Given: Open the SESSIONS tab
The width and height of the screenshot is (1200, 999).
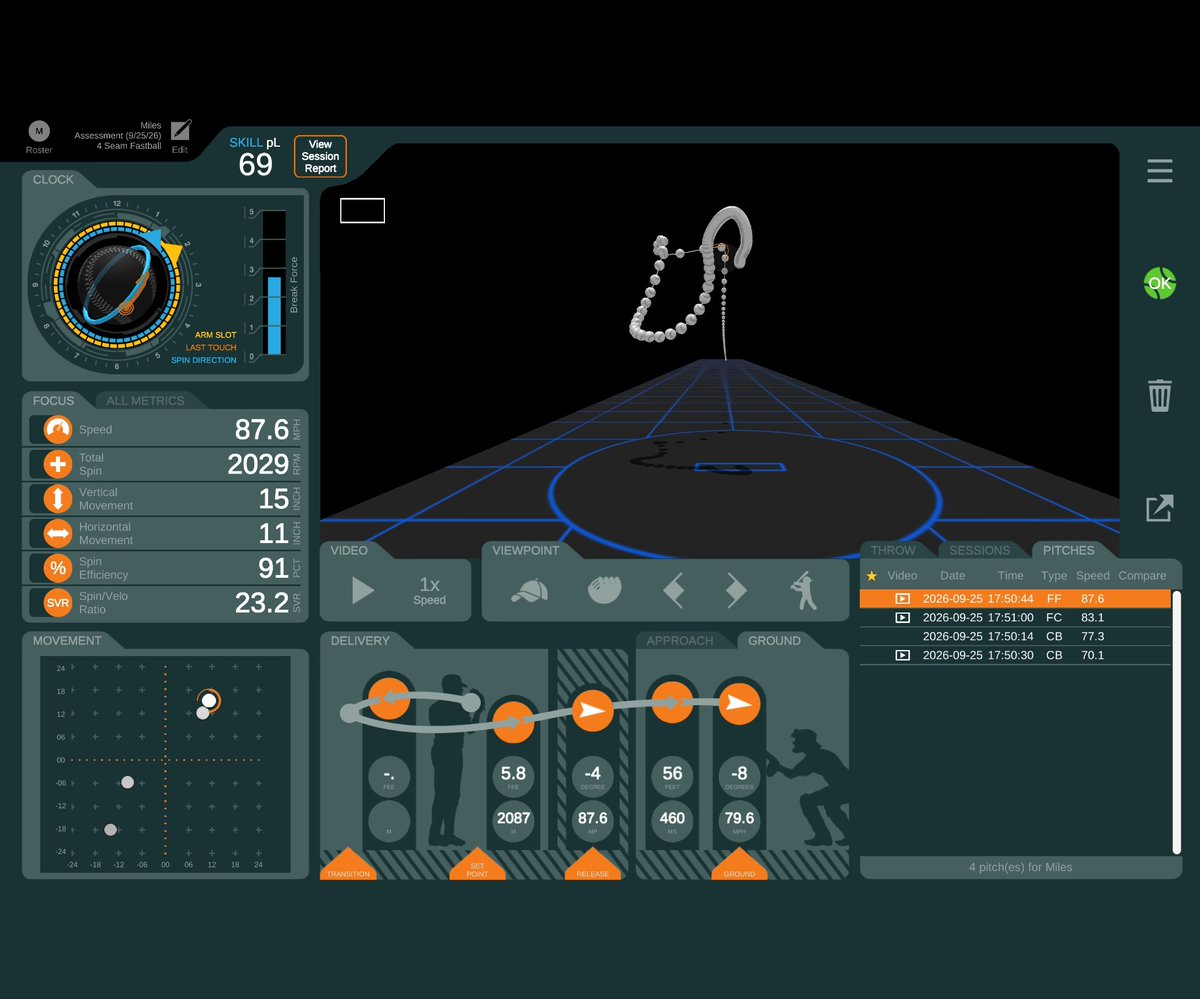Looking at the screenshot, I should coord(979,550).
